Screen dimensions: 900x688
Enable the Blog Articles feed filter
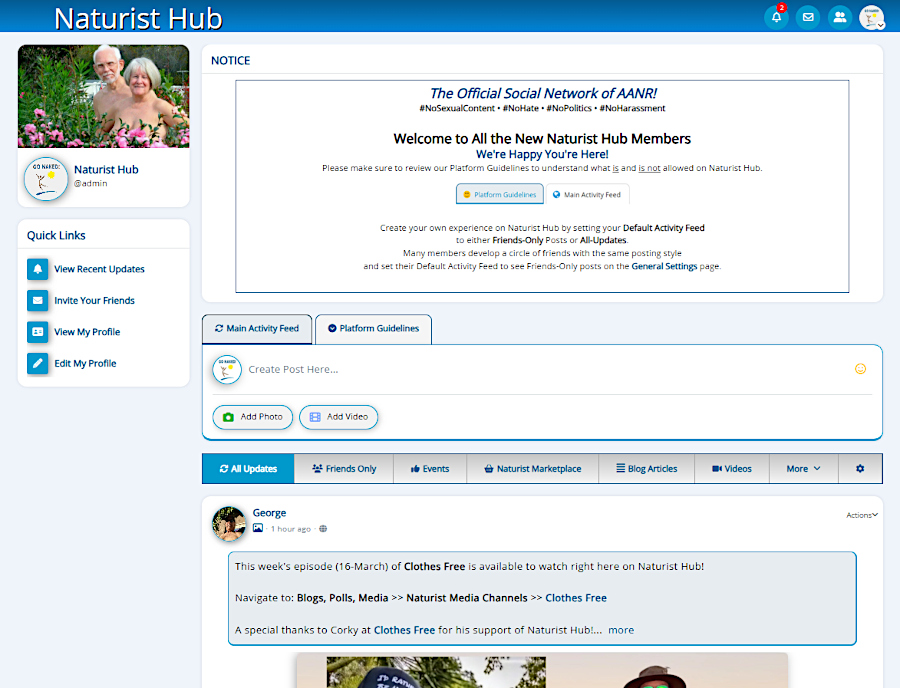[646, 468]
